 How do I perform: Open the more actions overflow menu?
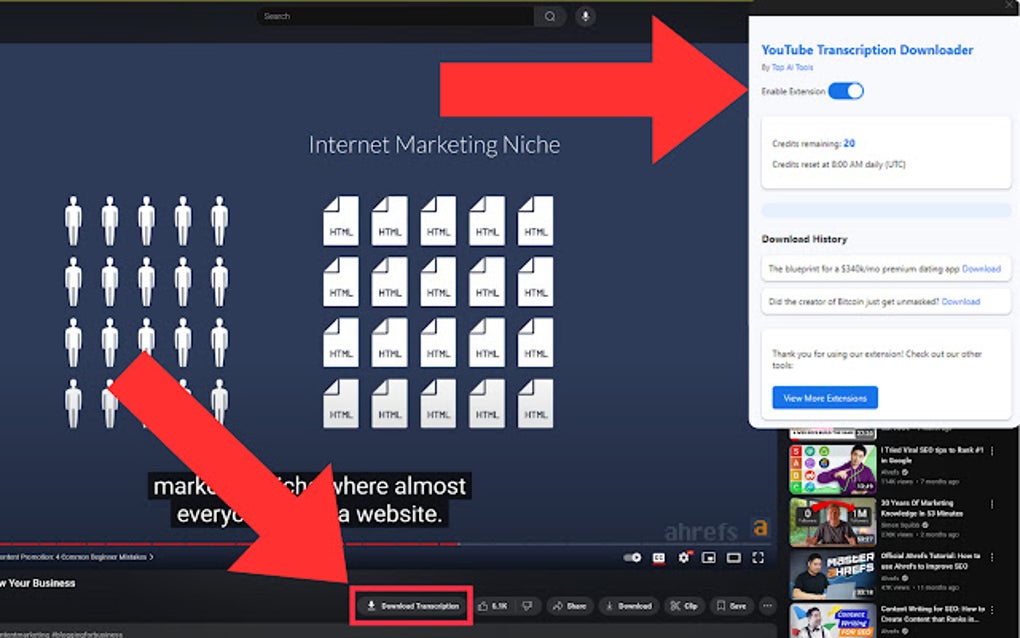coord(766,605)
